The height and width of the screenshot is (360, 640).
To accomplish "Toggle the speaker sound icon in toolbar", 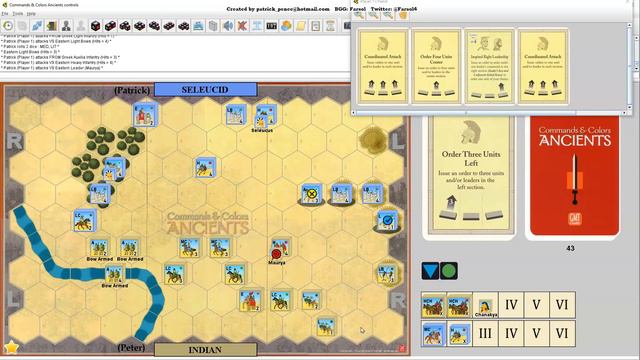I will [228, 26].
